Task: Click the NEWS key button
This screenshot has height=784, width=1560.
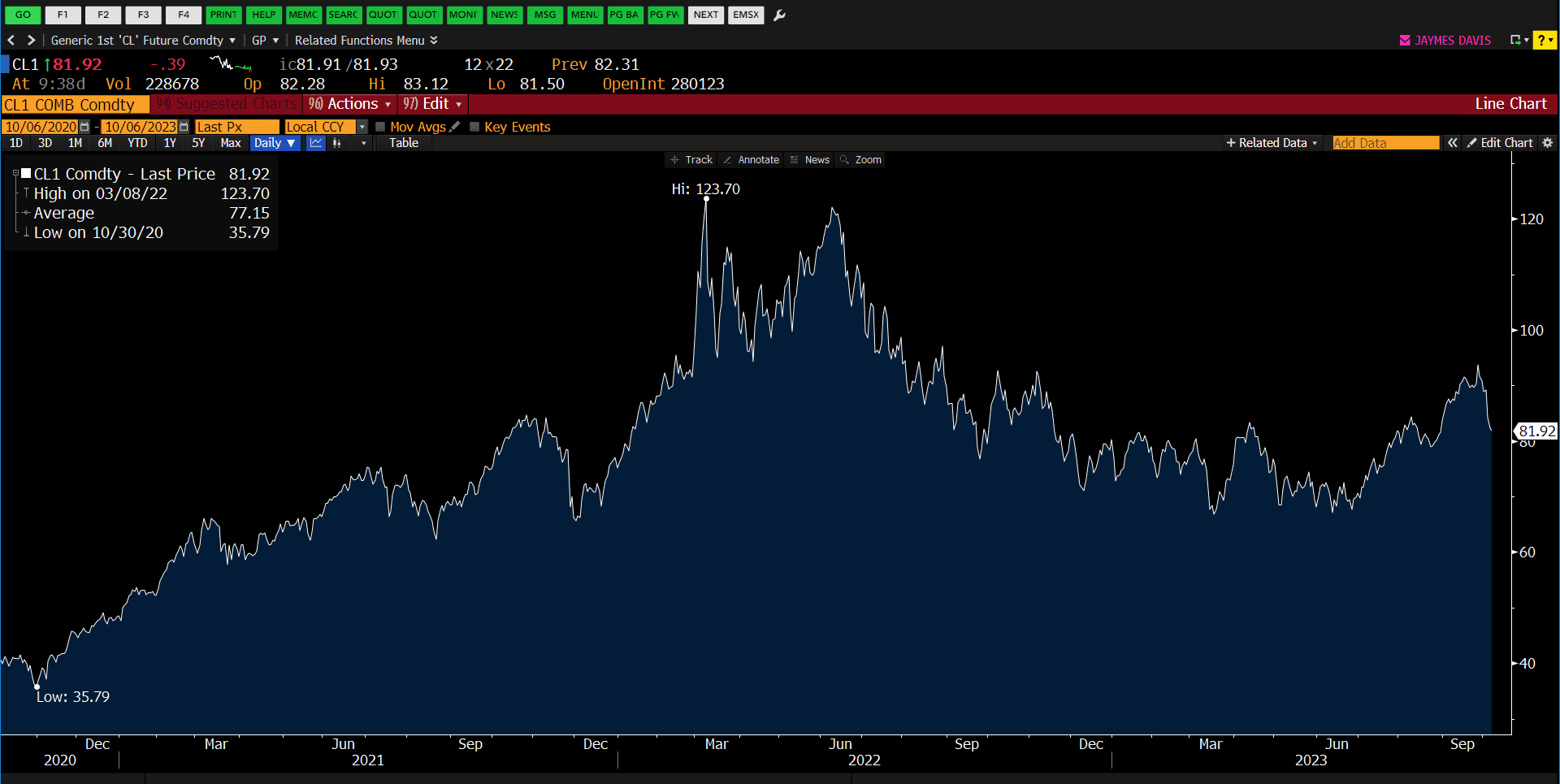Action: [505, 15]
